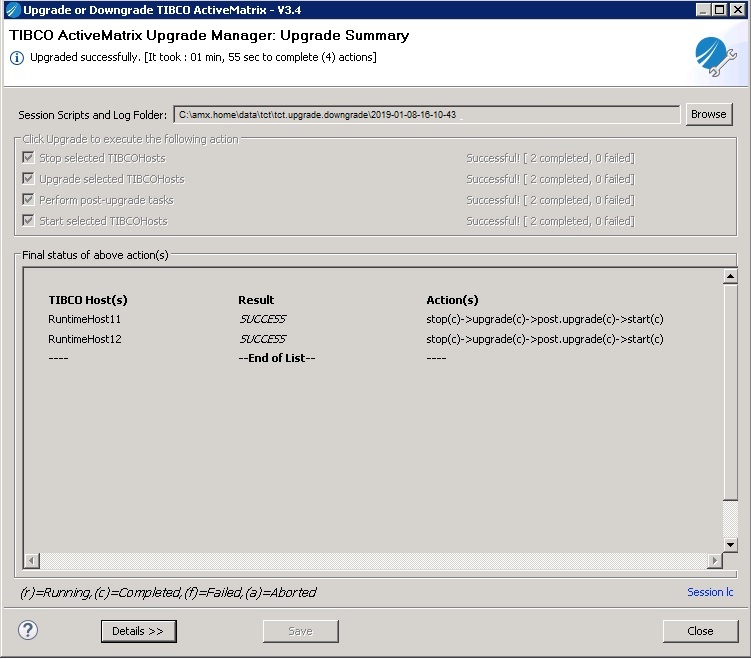Click the TIBCO Host(s) column header
The width and height of the screenshot is (751, 659).
pos(88,300)
